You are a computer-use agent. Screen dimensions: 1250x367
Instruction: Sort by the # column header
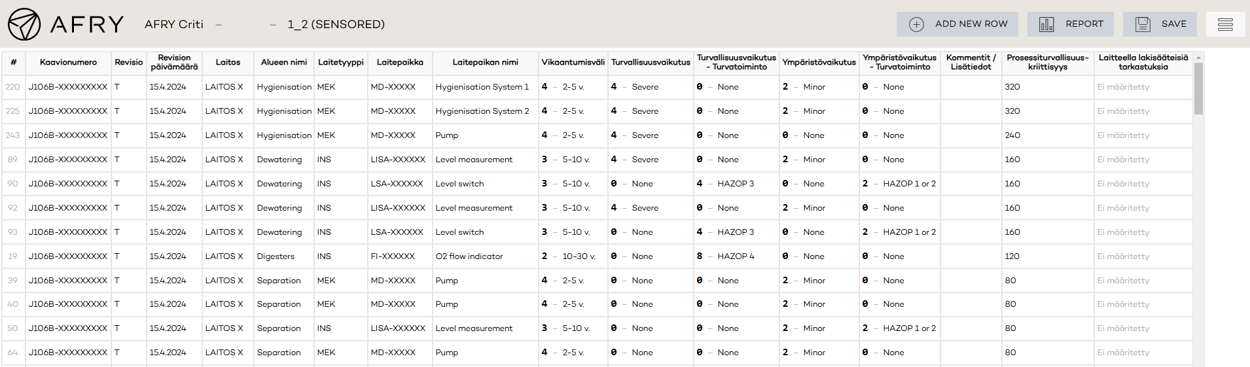14,62
